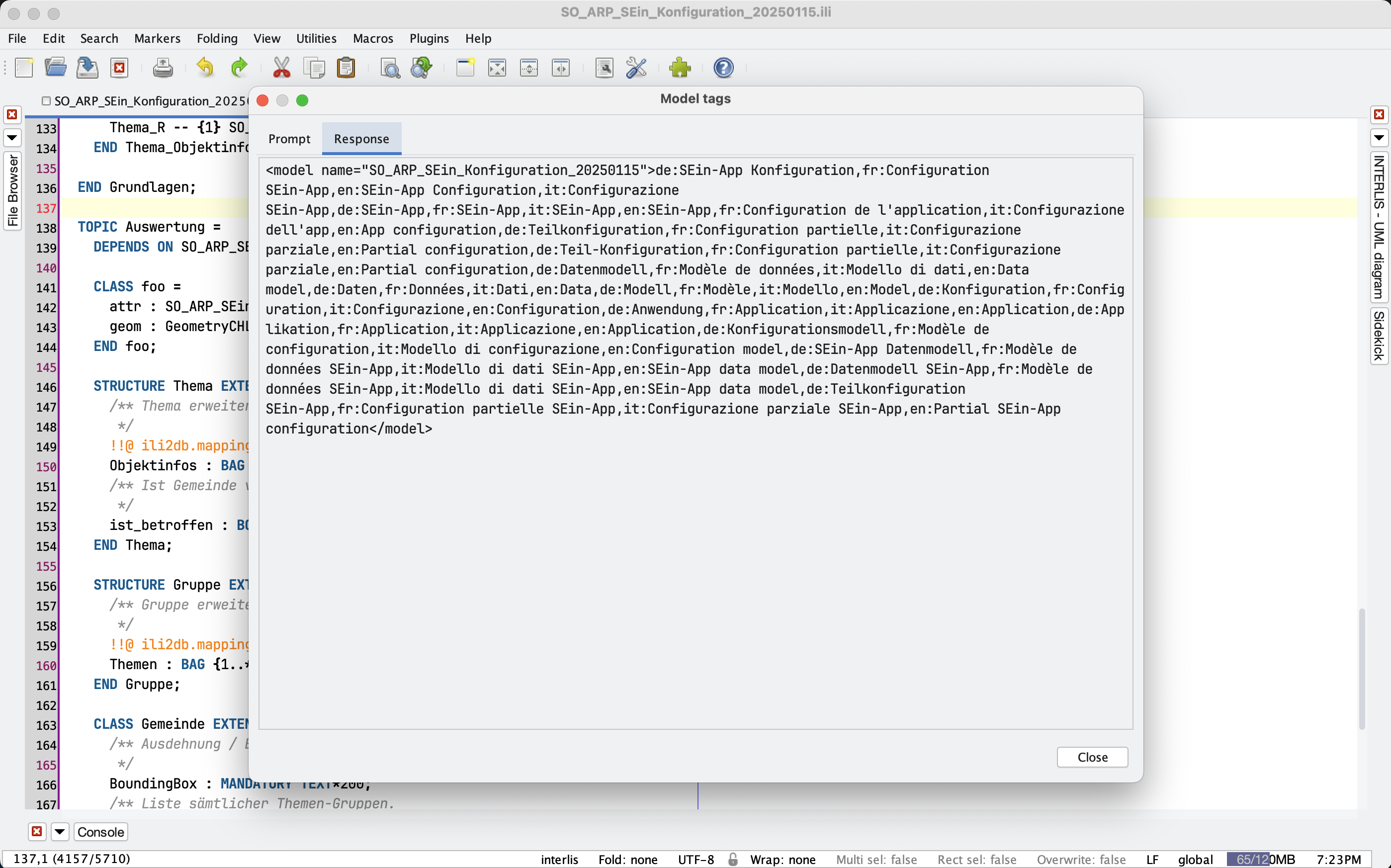
Task: Open the File menu
Action: 17,38
